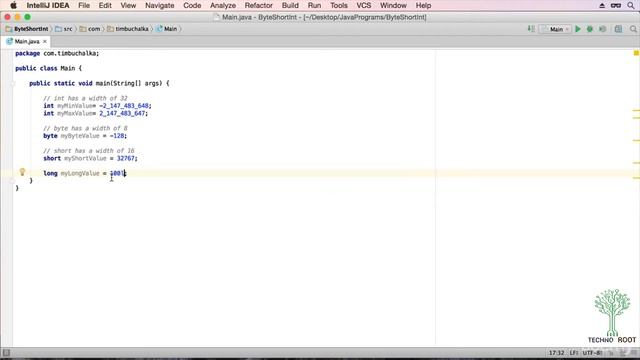Click the myMinValue variable name

(x=75, y=106)
